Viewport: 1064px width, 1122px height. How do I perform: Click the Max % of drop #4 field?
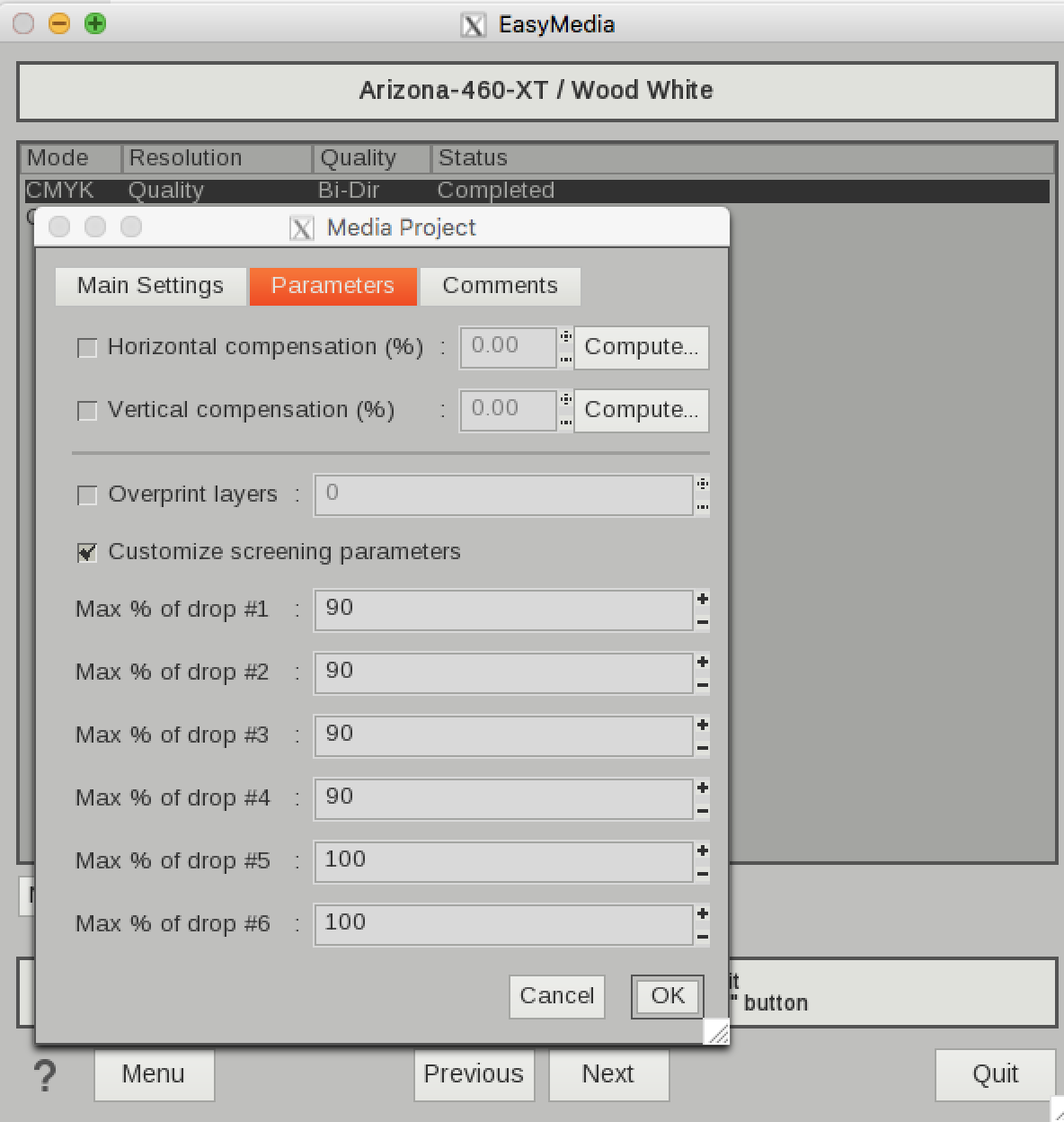click(x=503, y=798)
